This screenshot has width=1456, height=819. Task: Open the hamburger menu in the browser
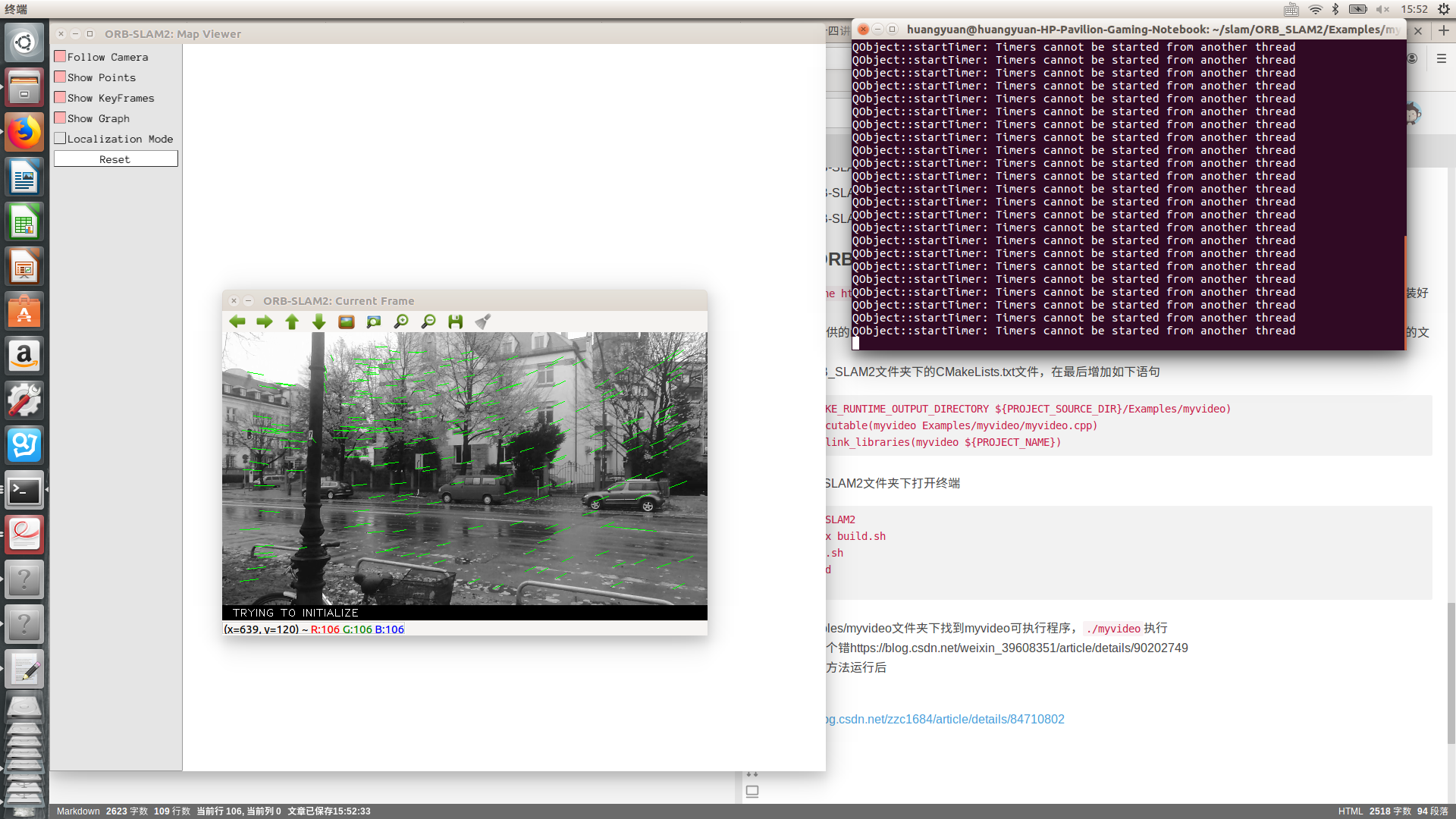(x=1442, y=58)
